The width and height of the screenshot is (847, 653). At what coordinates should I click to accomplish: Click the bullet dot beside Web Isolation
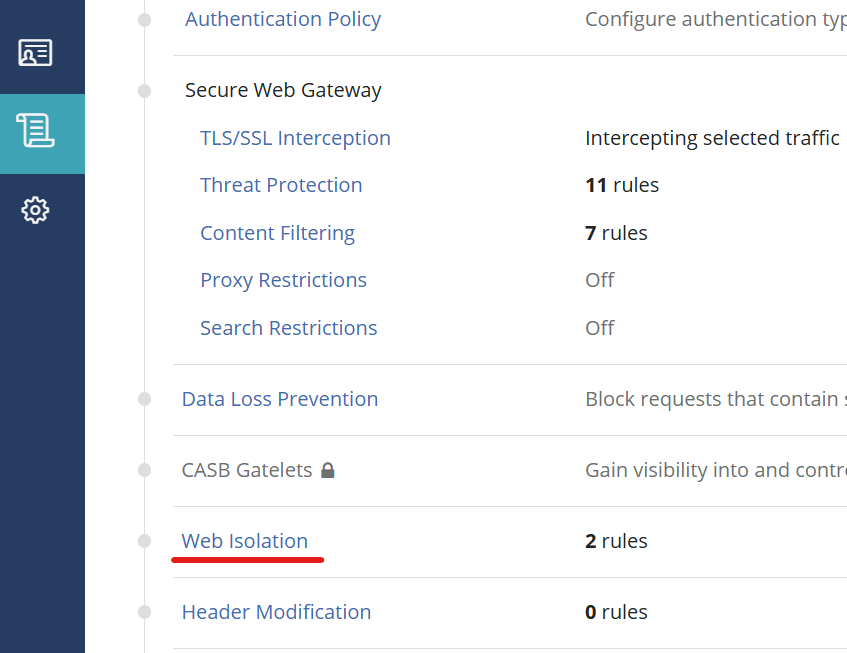coord(145,541)
